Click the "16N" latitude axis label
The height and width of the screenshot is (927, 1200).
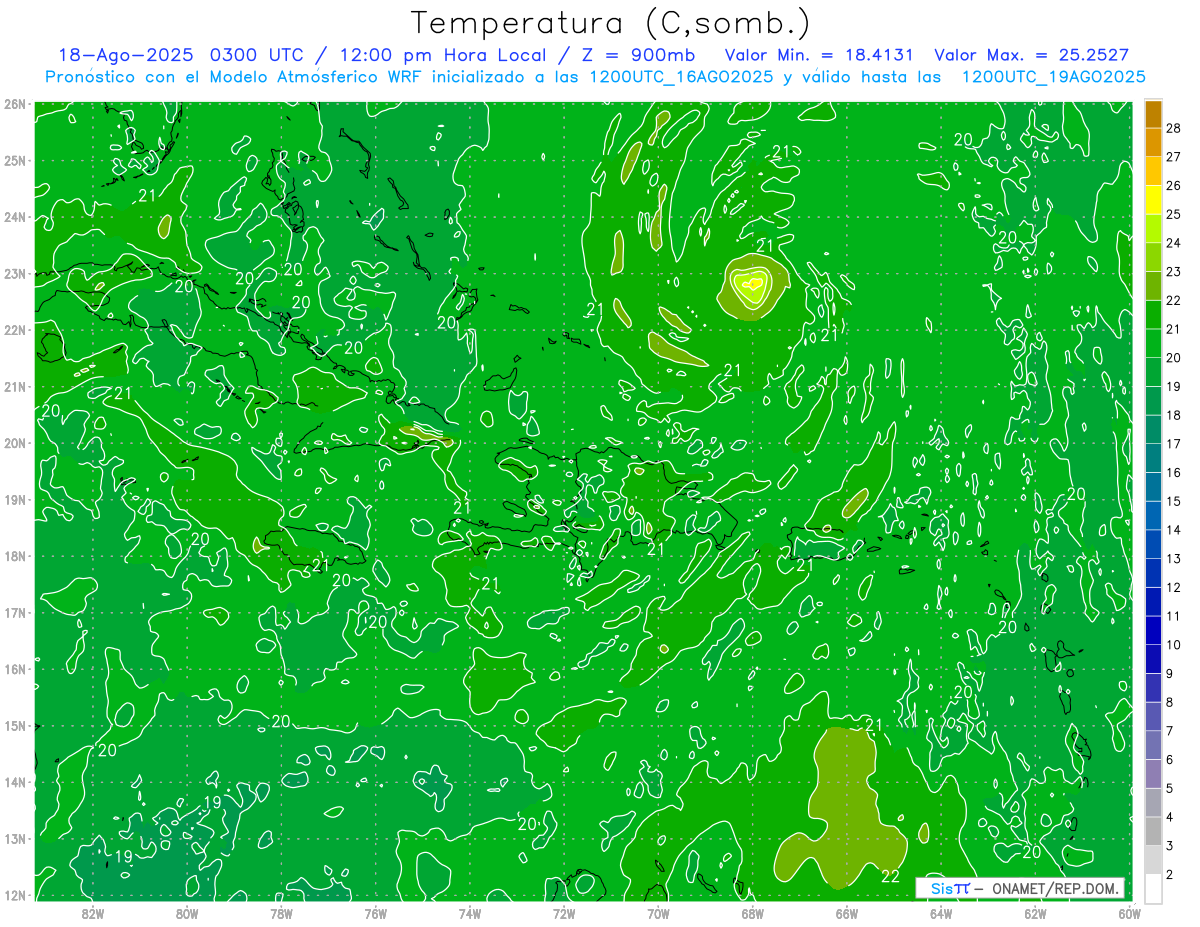(x=14, y=669)
